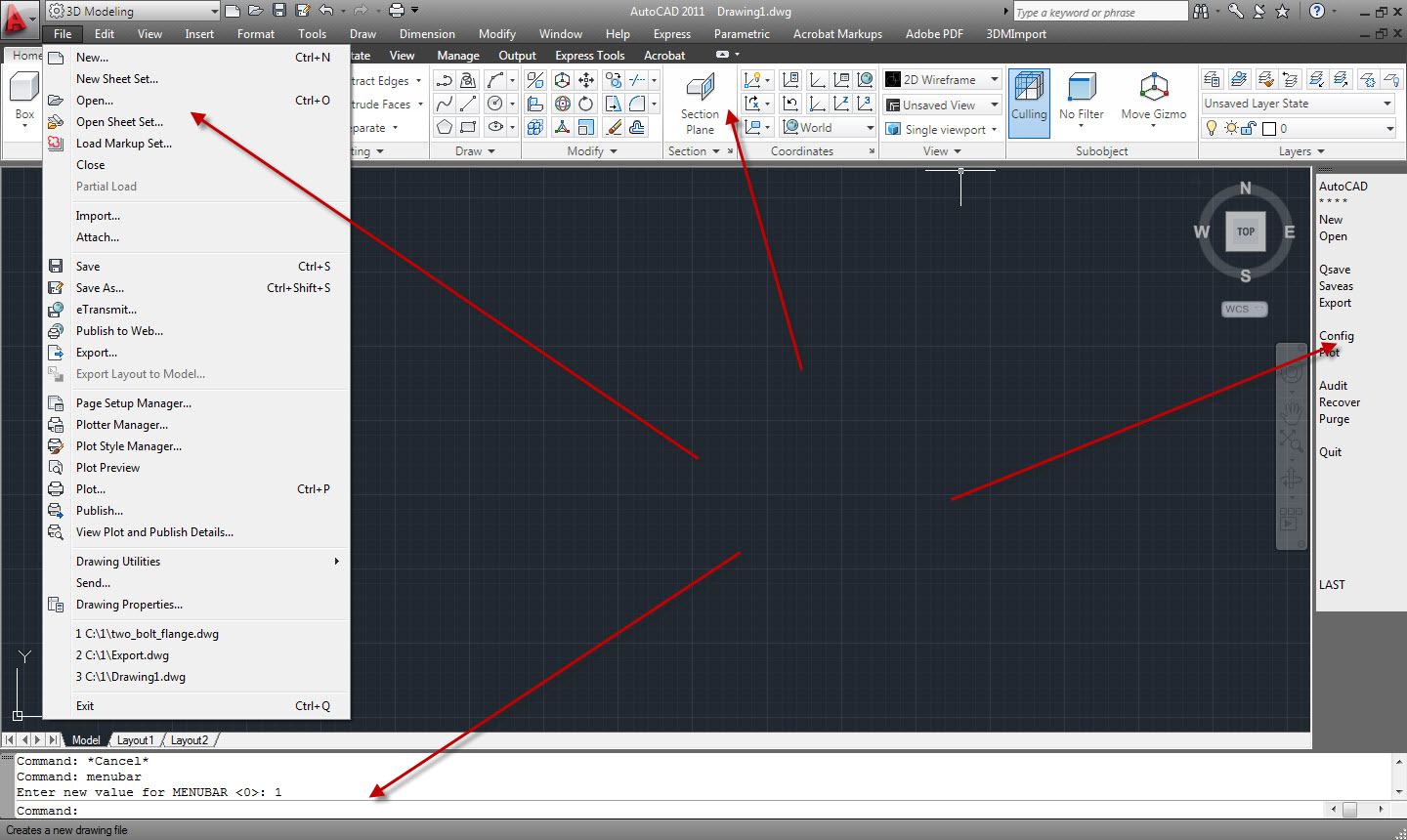
Task: Click the TOP face of the ViewCube
Action: point(1245,231)
